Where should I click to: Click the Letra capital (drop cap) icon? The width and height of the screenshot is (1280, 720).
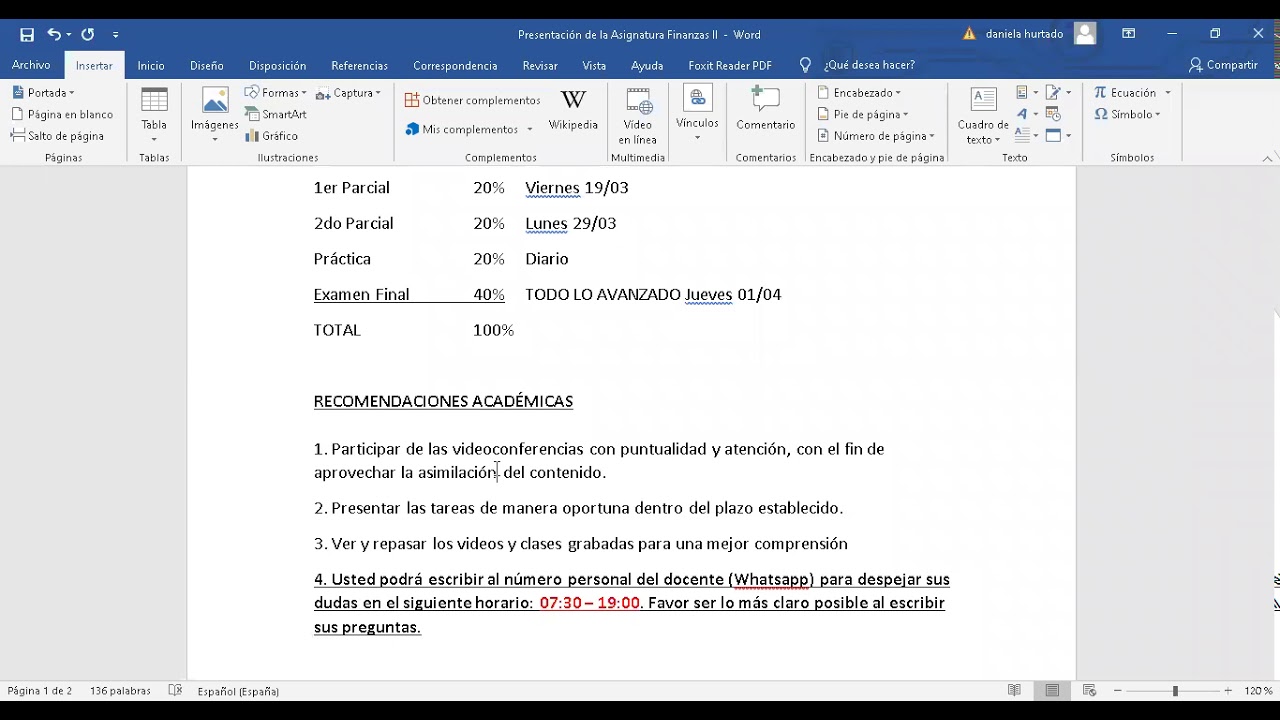click(1027, 135)
